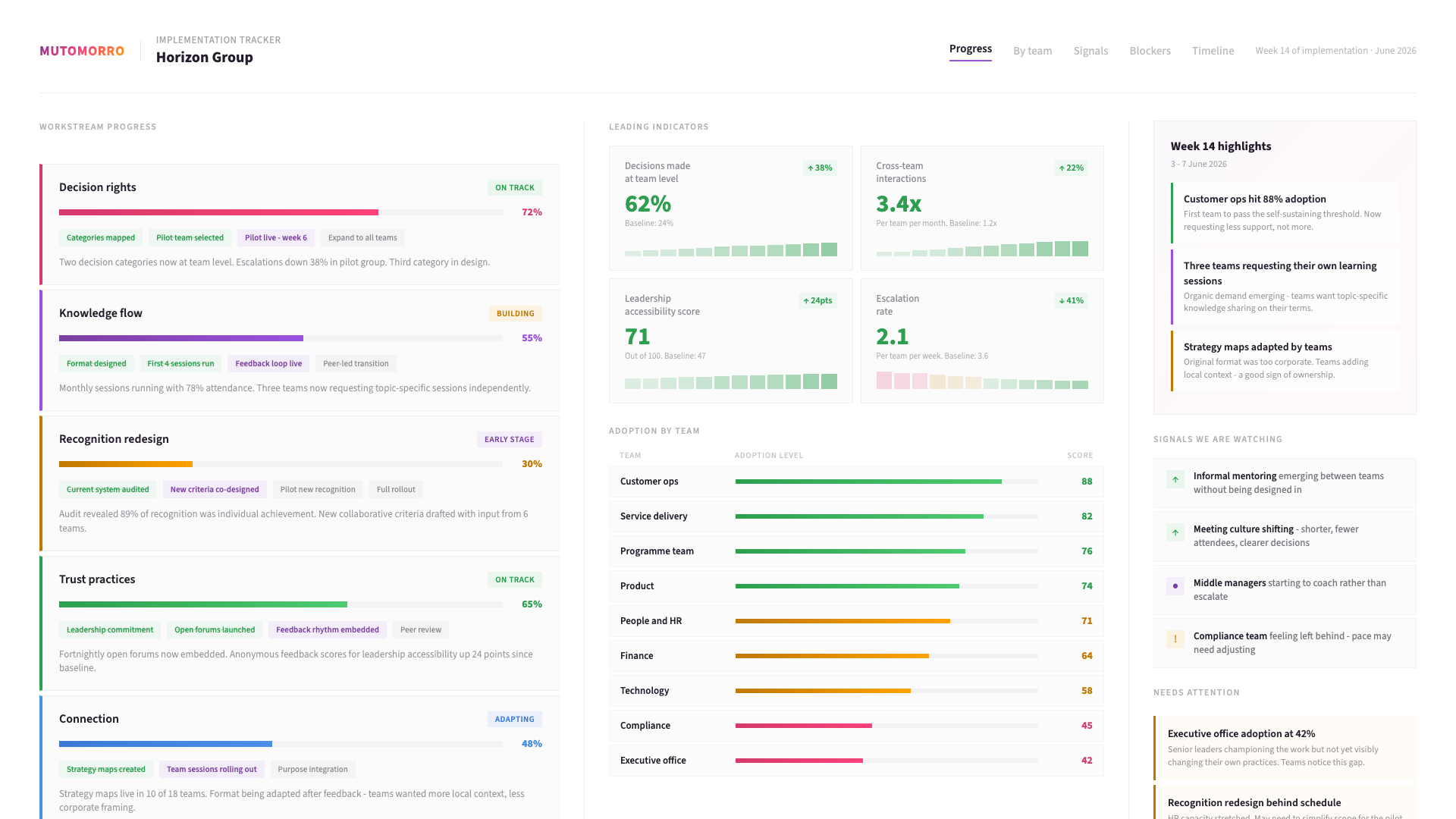This screenshot has width=1456, height=819.
Task: Click the up-arrow icon beside Informal mentoring
Action: pos(1175,479)
